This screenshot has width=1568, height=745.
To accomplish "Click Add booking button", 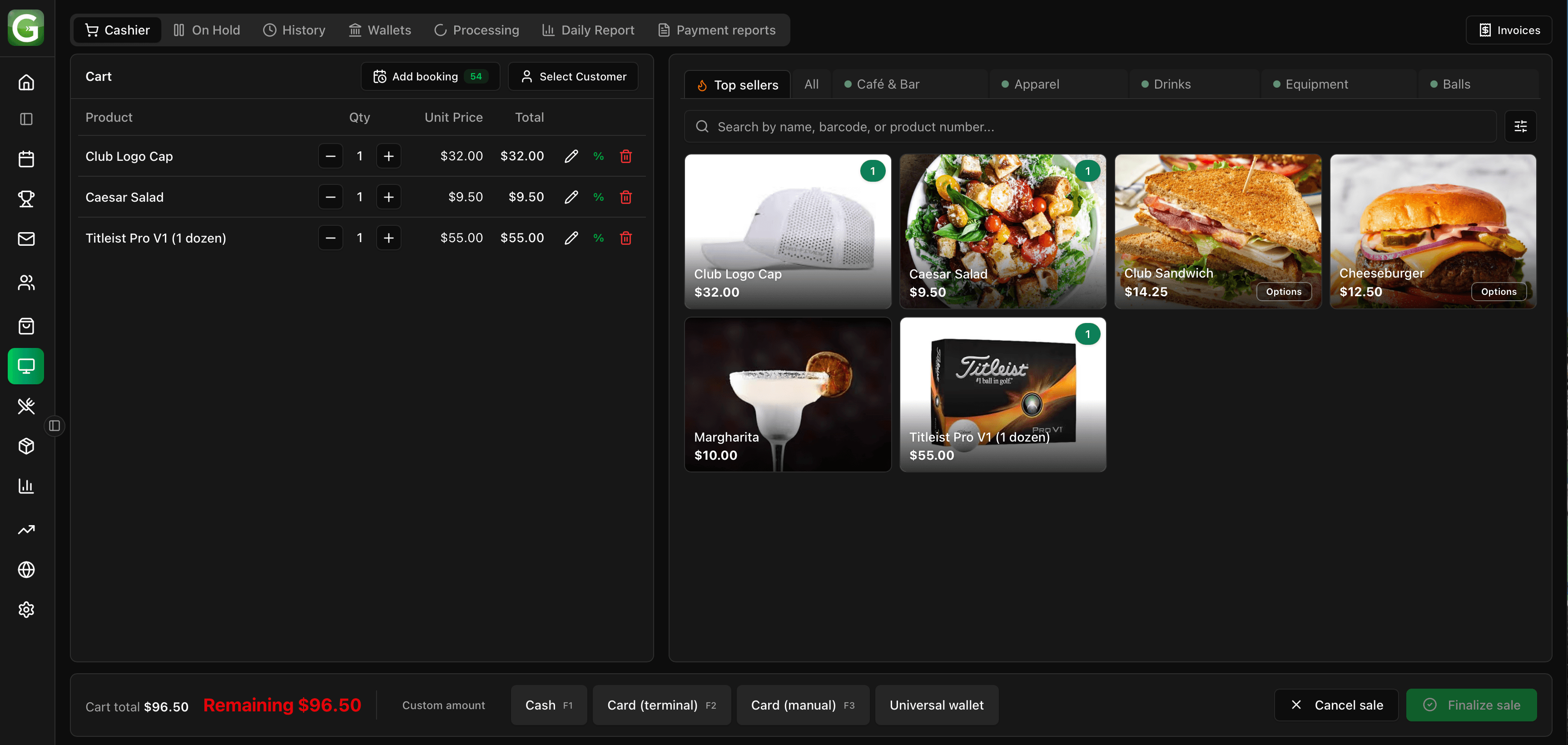I will tap(430, 77).
